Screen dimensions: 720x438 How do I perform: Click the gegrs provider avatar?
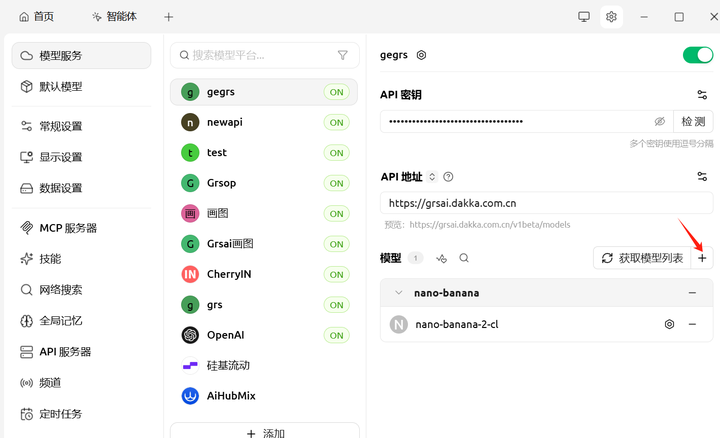coord(190,92)
